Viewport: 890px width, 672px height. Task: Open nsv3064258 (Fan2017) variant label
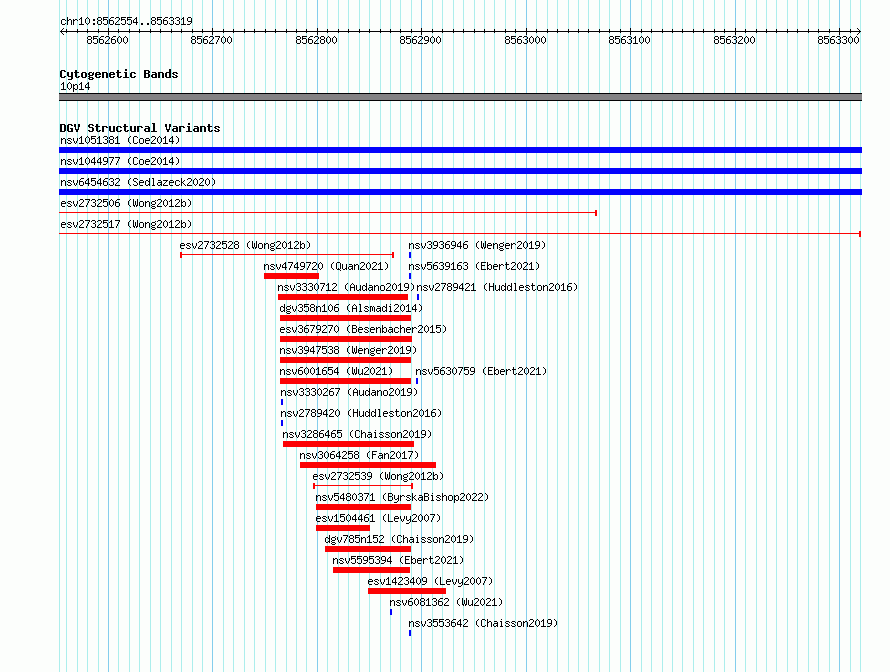(x=359, y=455)
